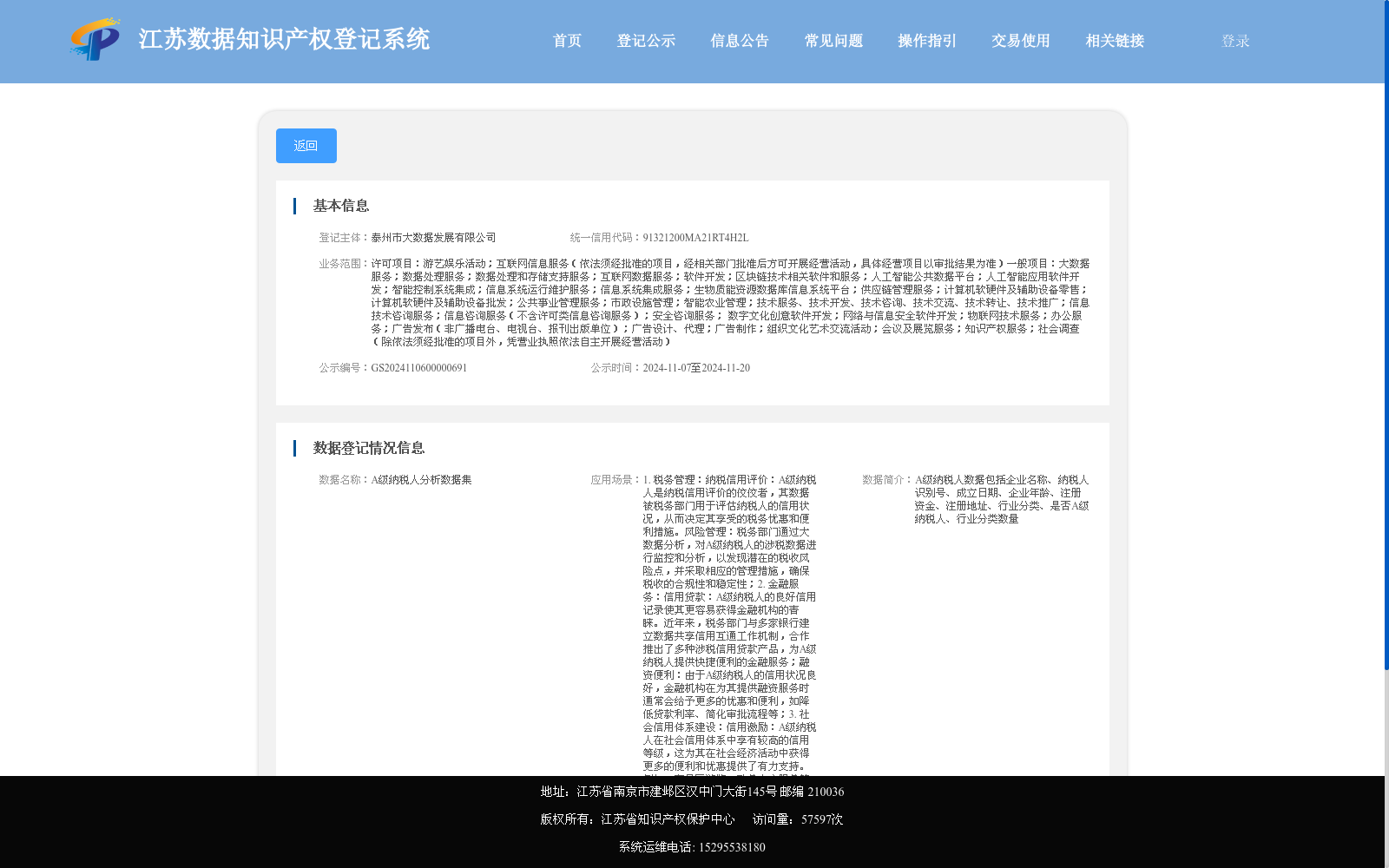Open 交易使用 navigation item
The image size is (1389, 868).
(x=1021, y=41)
